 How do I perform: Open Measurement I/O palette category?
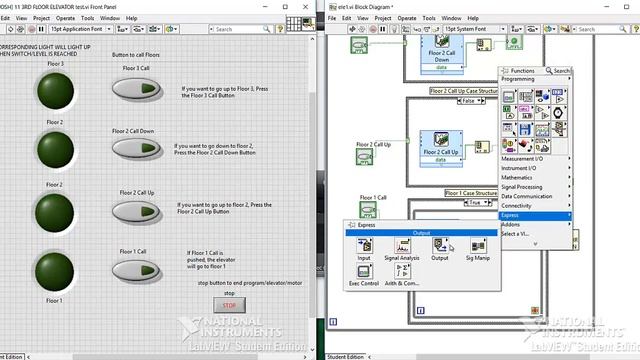(x=536, y=158)
